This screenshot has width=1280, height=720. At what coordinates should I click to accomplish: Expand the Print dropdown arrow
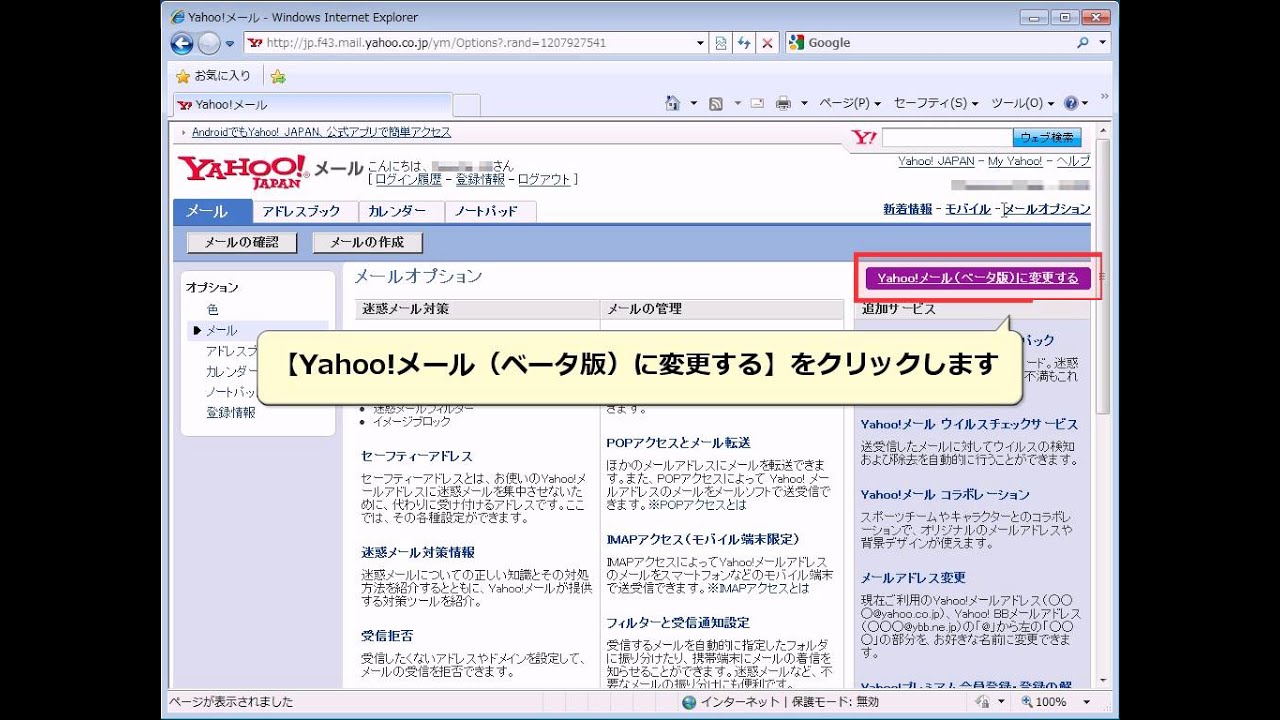tap(804, 103)
